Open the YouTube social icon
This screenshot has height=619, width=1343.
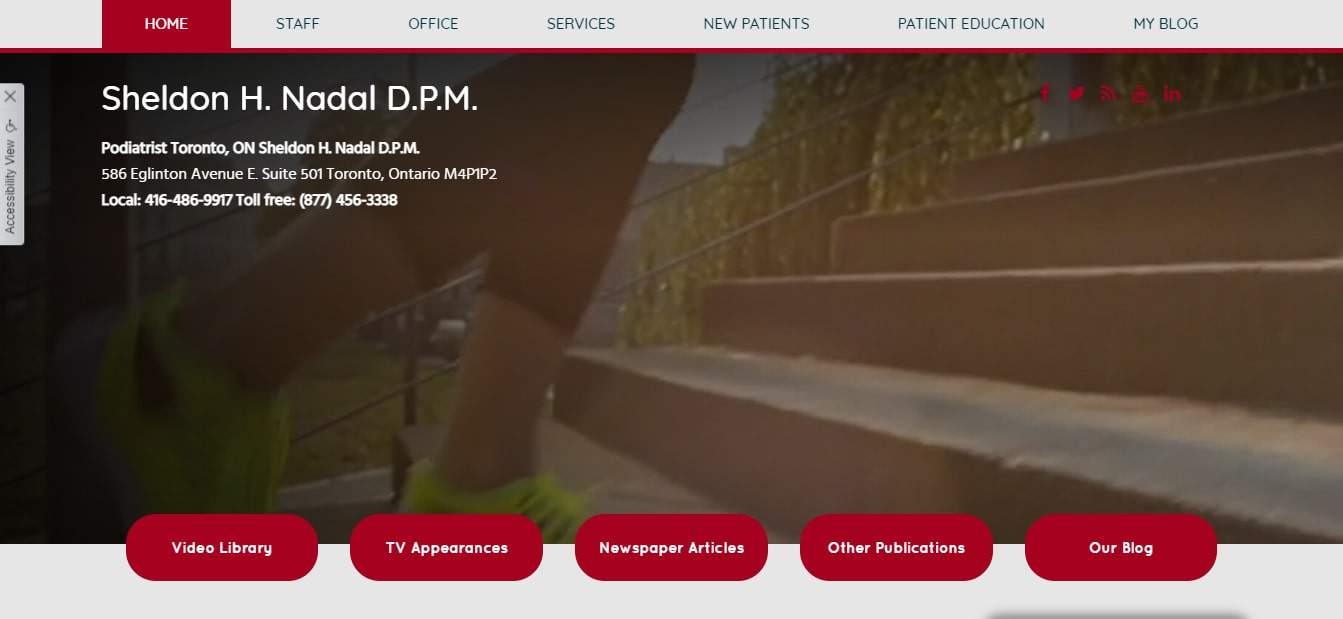(1140, 94)
